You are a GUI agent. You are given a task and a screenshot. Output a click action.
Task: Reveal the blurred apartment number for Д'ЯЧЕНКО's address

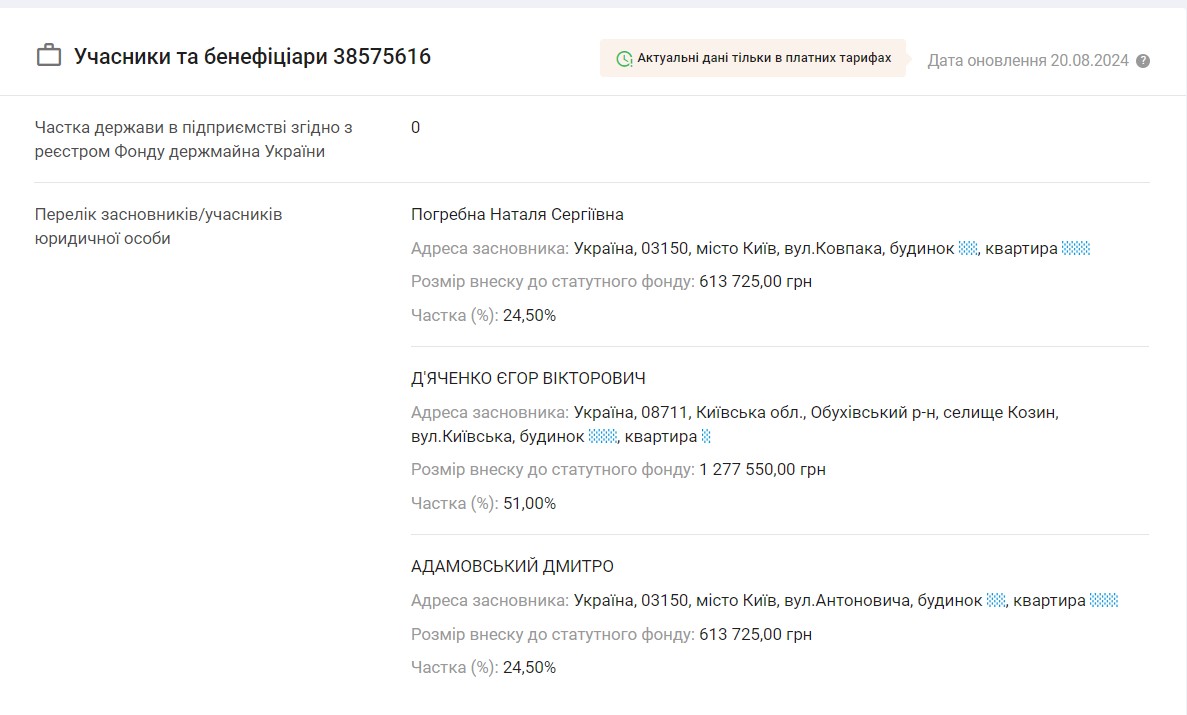click(x=706, y=436)
